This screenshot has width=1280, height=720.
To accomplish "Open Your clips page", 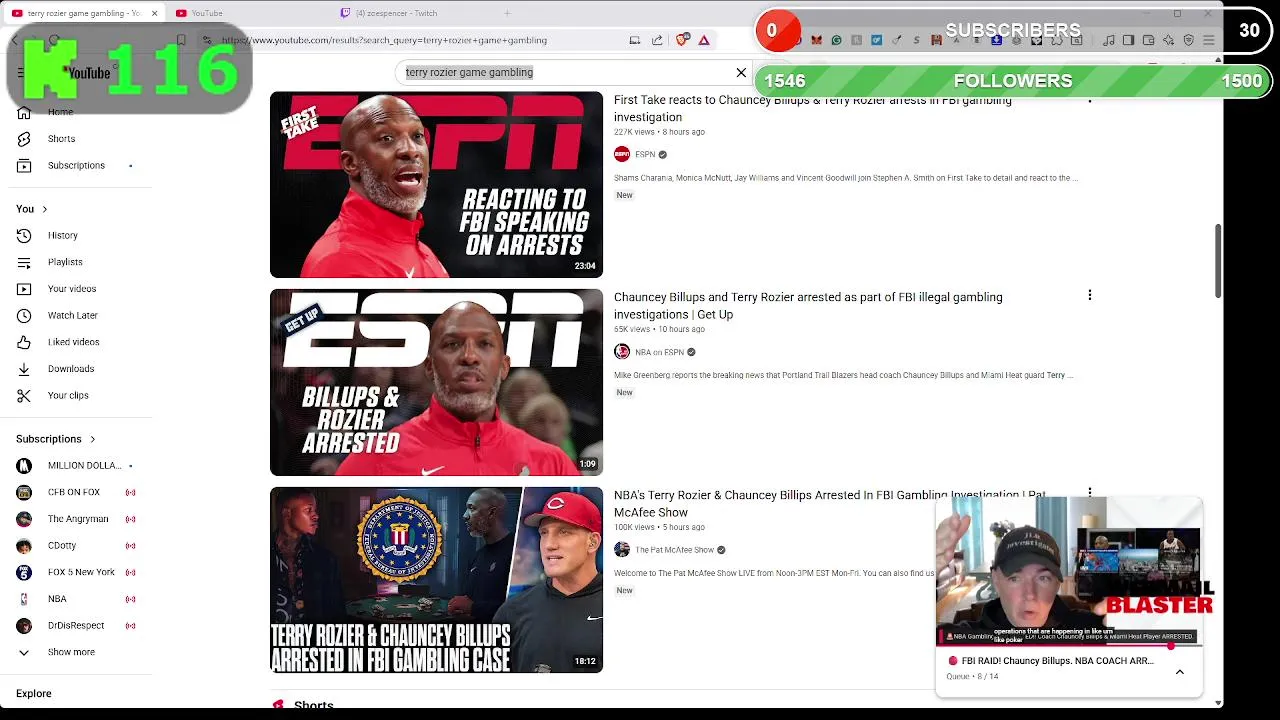I will coord(68,395).
